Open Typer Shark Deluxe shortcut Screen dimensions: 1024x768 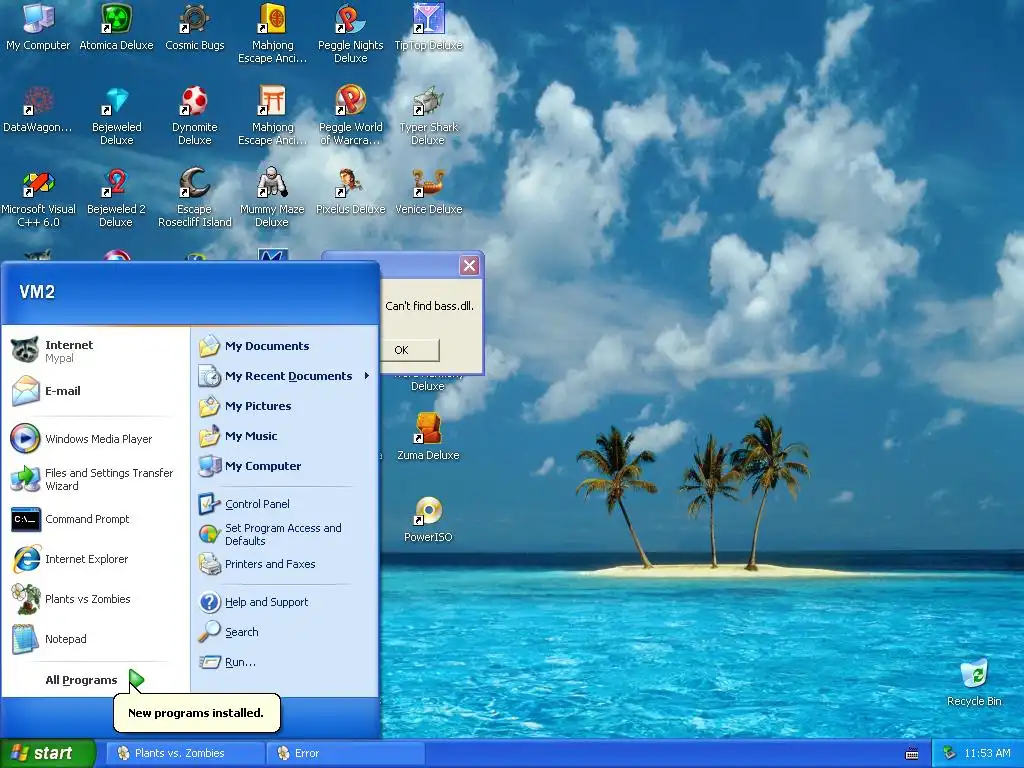(x=428, y=116)
